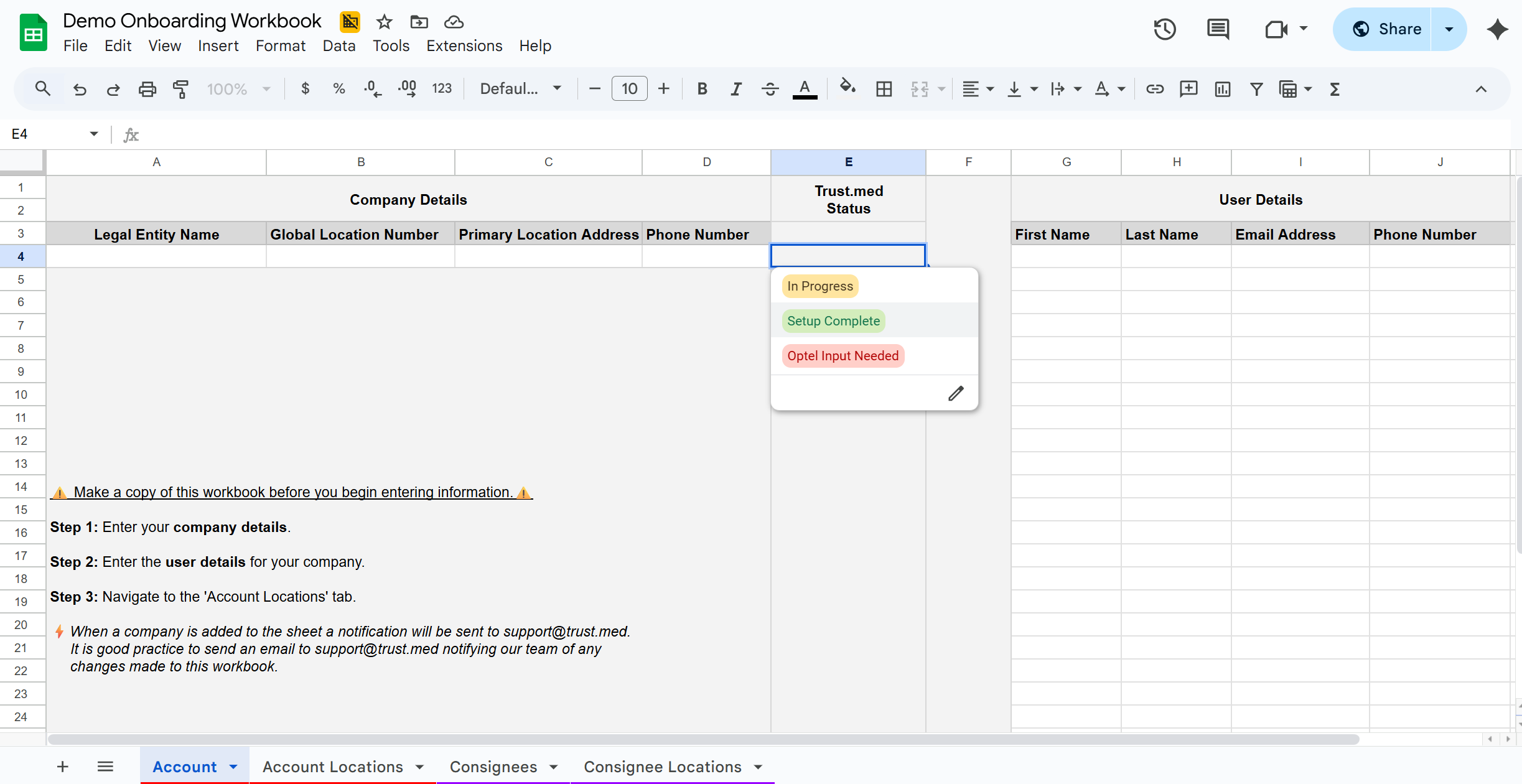The height and width of the screenshot is (784, 1522).
Task: Insert a chart
Action: (x=1223, y=89)
